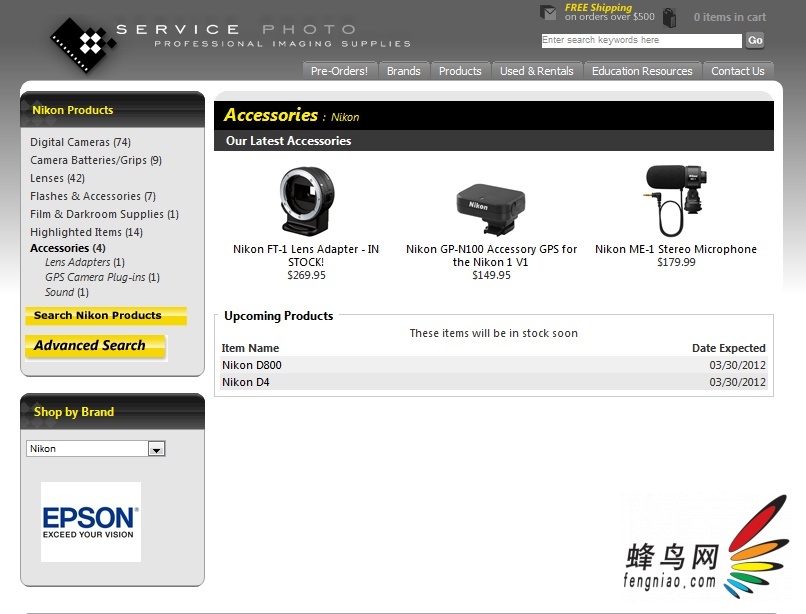View the 0 items in cart link
806x614 pixels.
[x=729, y=17]
